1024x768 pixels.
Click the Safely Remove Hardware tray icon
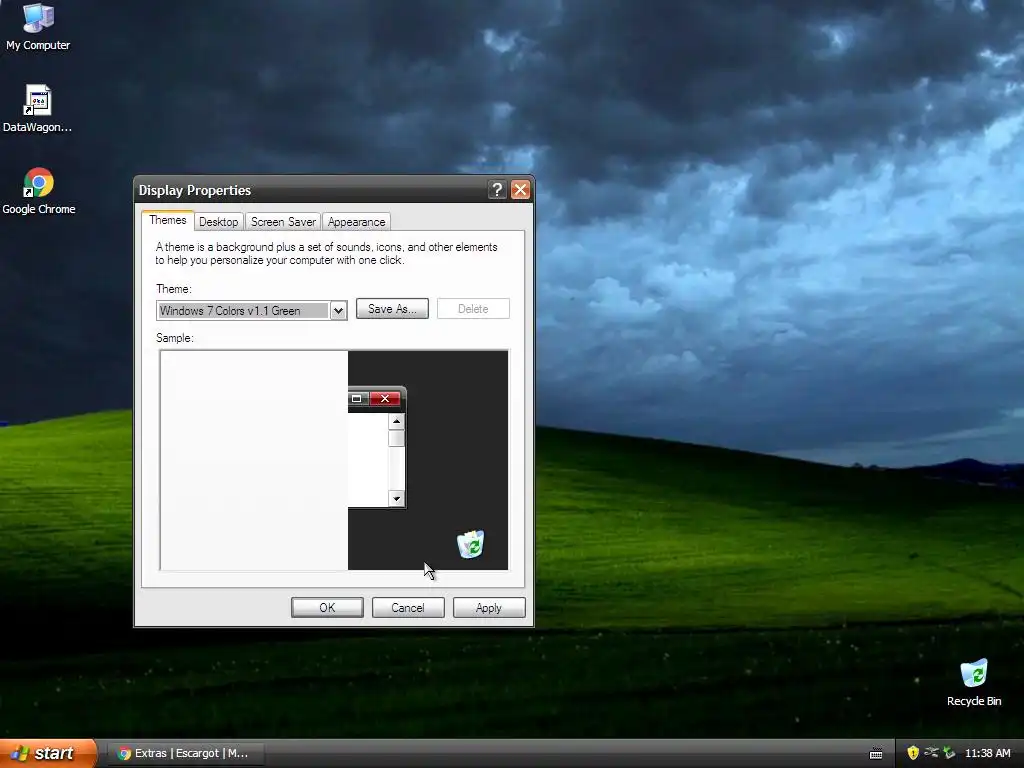click(x=949, y=753)
